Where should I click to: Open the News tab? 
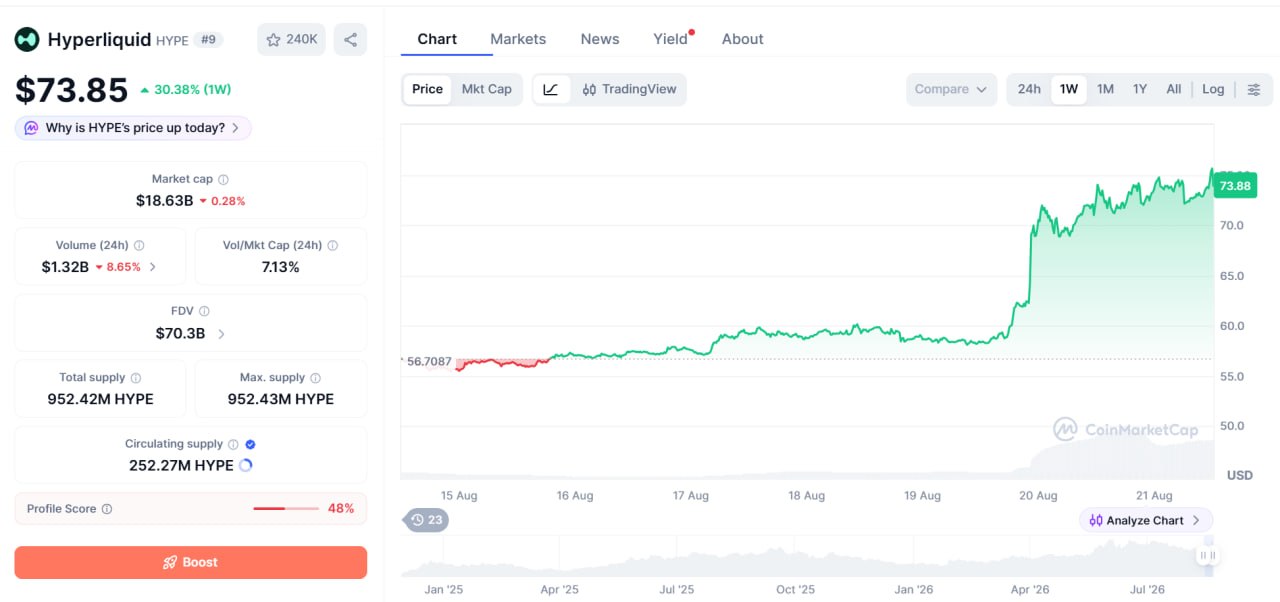600,39
